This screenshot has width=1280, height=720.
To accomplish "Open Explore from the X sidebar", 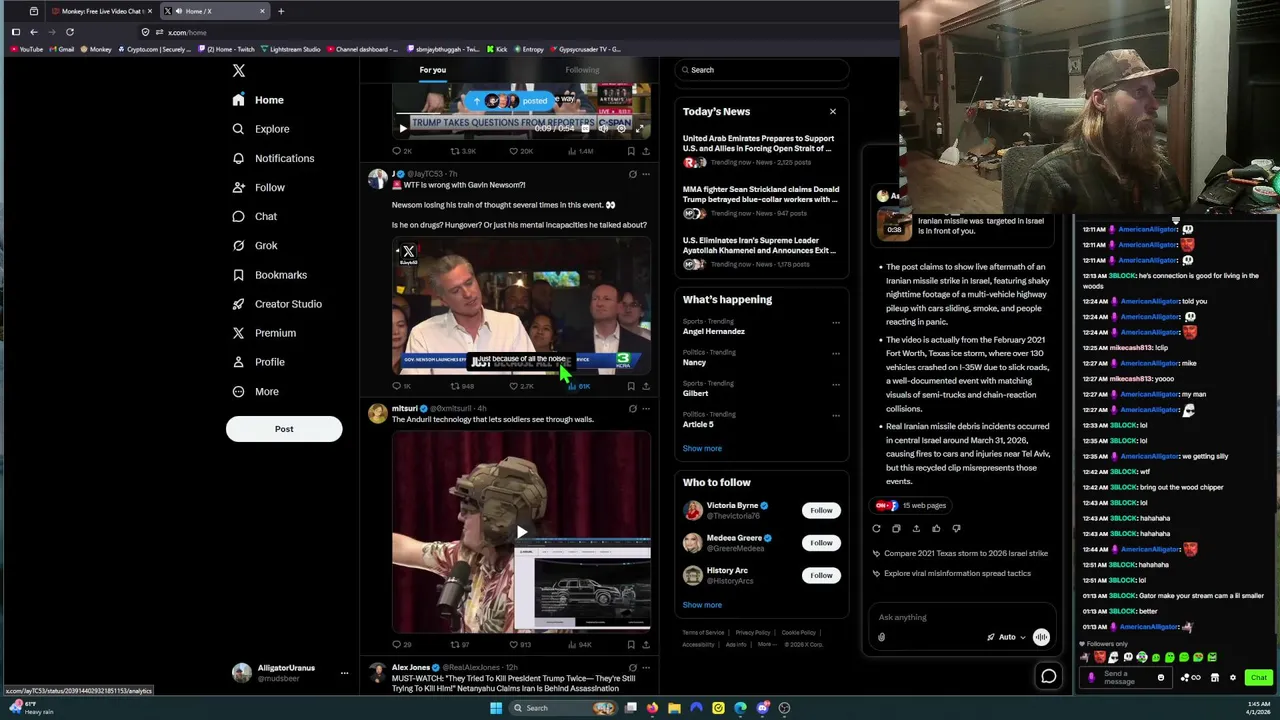I will point(260,129).
